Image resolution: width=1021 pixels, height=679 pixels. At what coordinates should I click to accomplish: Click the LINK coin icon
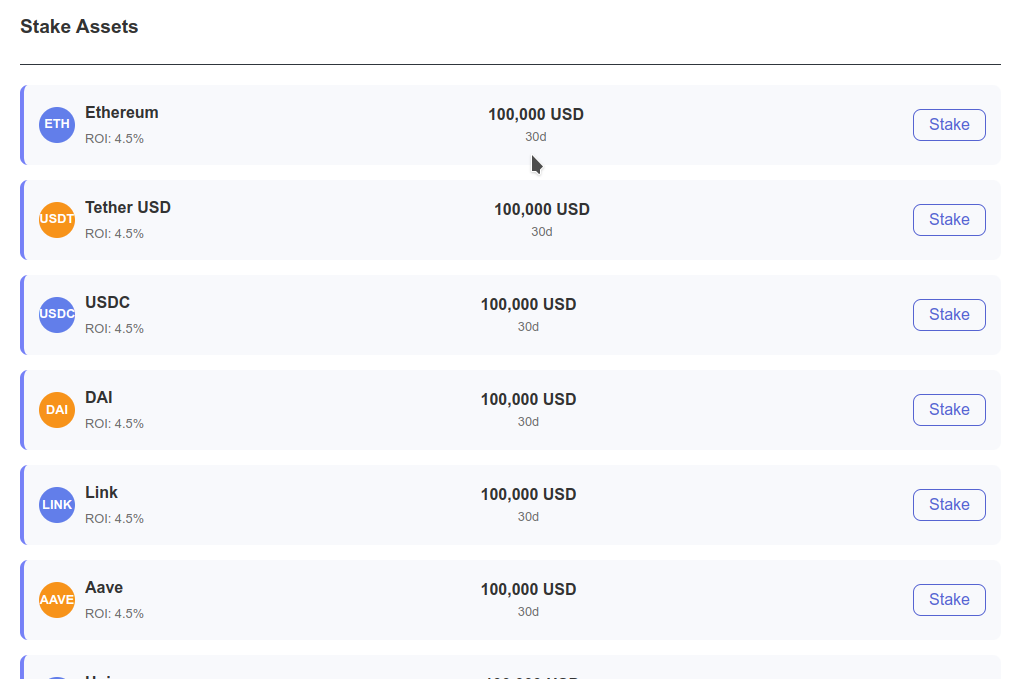(57, 505)
